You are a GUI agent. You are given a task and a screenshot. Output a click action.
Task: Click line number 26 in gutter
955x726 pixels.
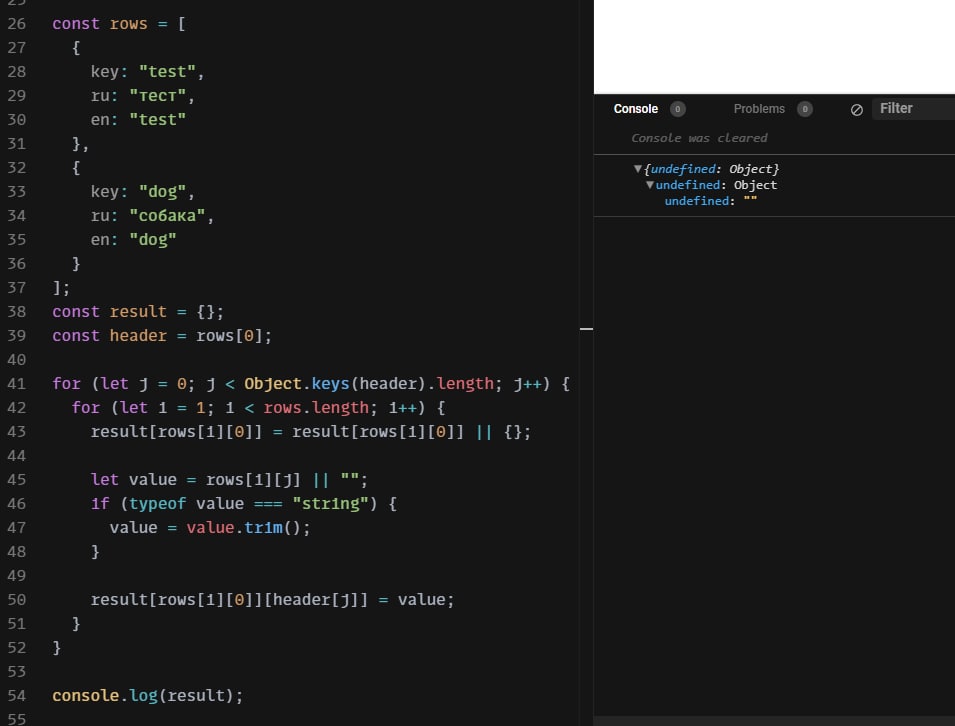click(16, 24)
